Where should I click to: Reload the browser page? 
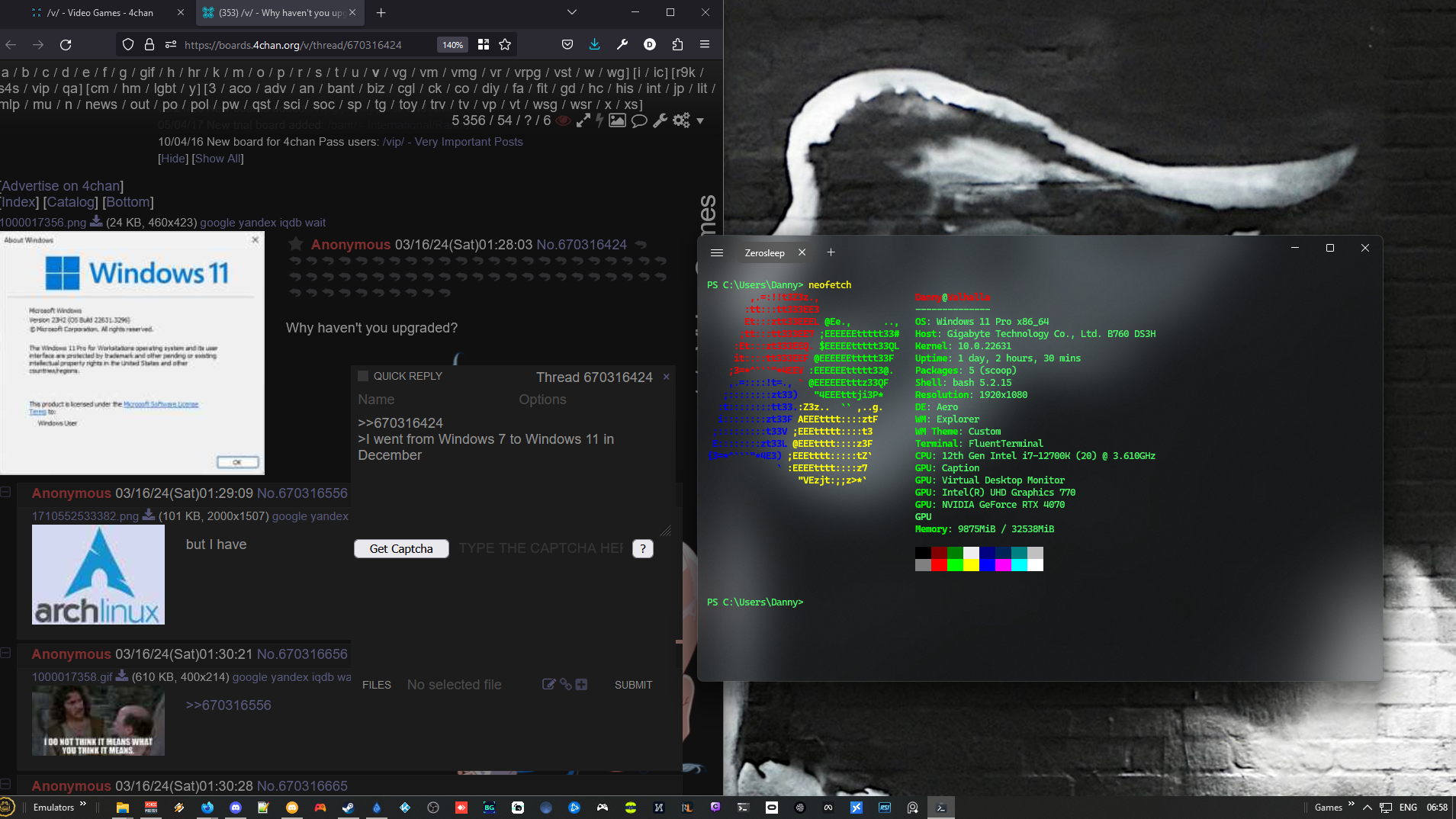[66, 45]
